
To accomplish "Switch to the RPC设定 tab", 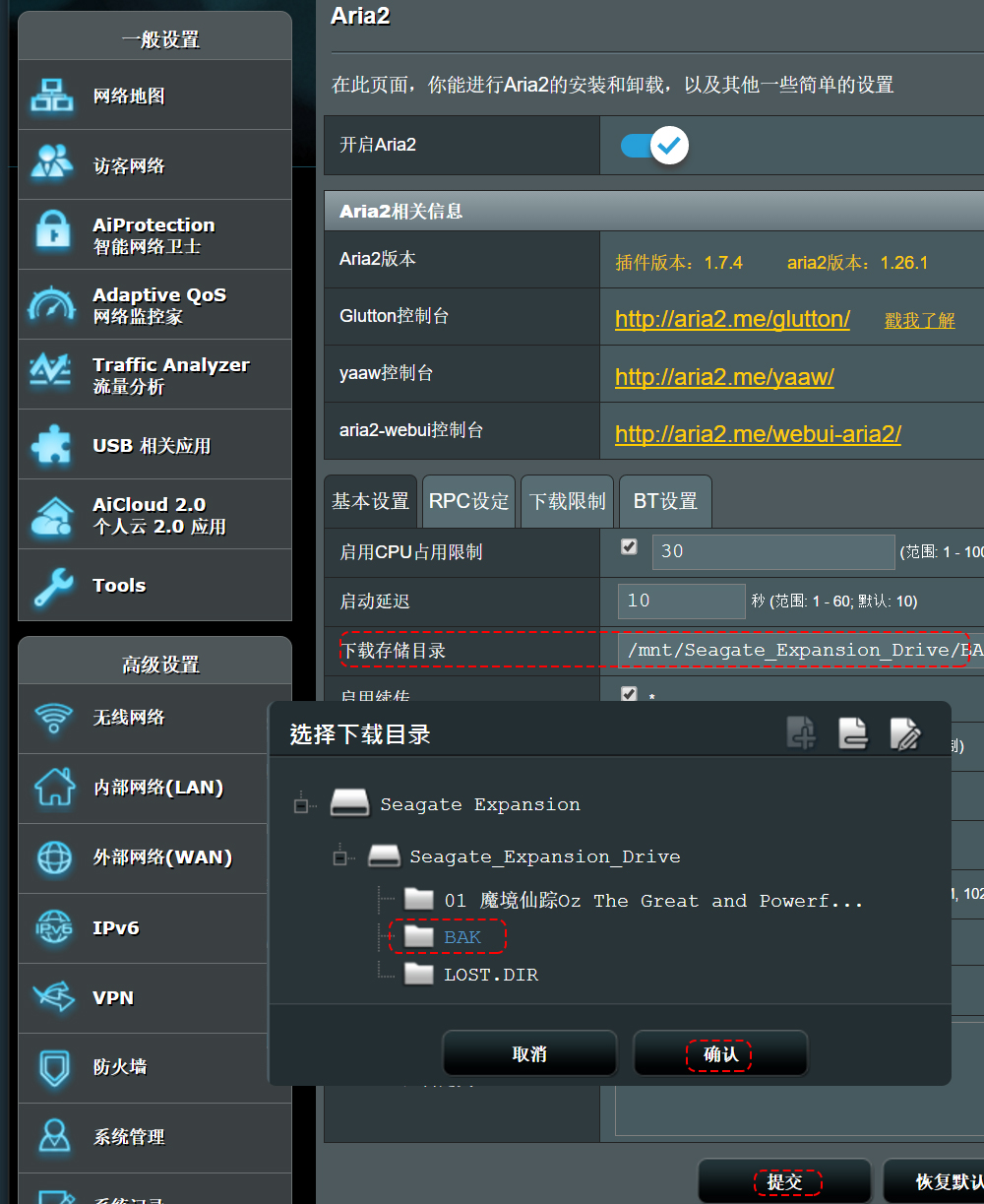I will (468, 501).
